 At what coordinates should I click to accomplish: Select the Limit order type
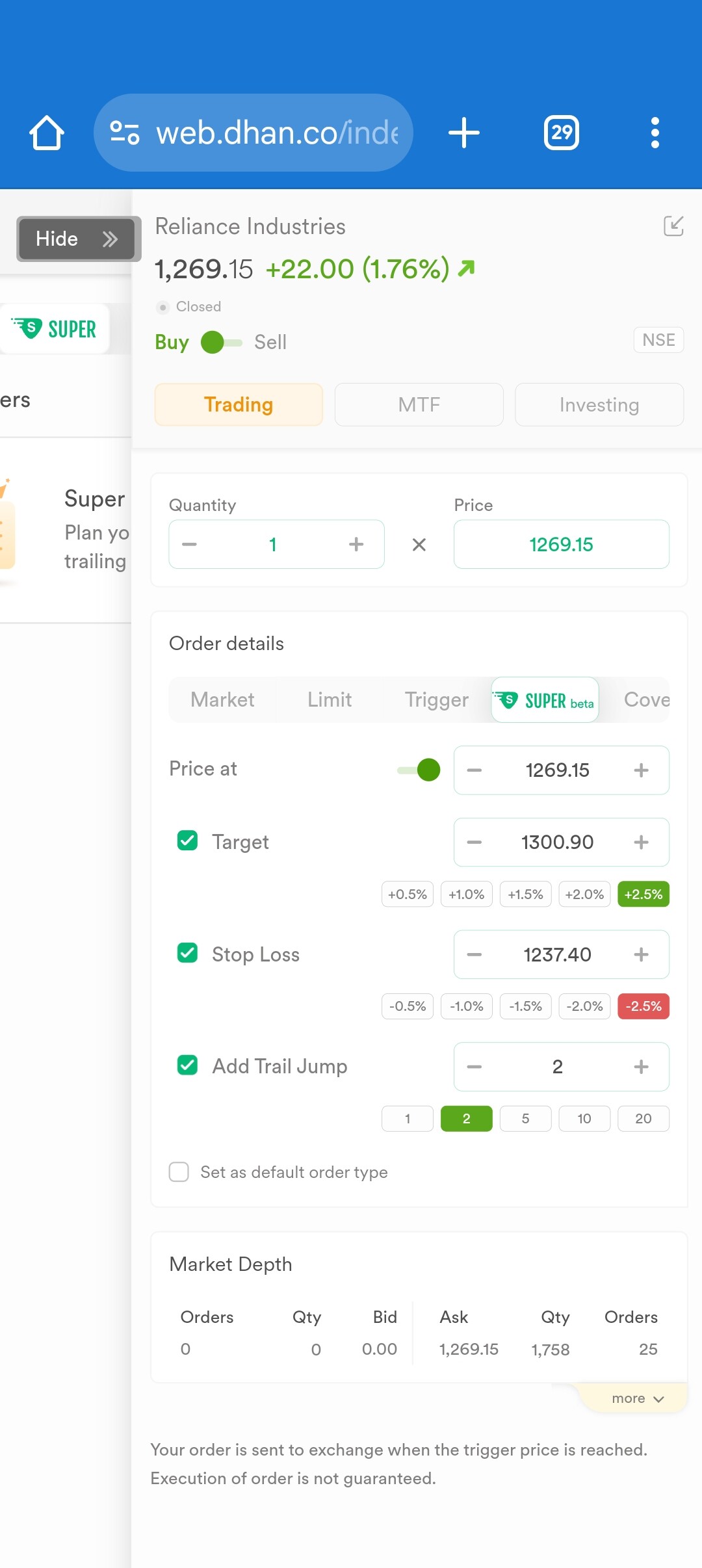pyautogui.click(x=330, y=699)
